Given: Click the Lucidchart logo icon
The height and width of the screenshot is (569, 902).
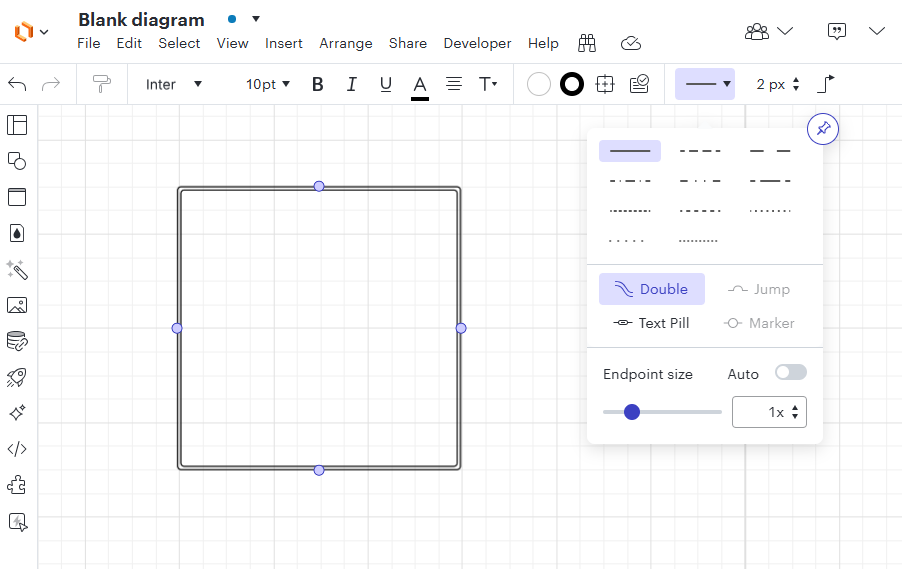Looking at the screenshot, I should pyautogui.click(x=24, y=32).
